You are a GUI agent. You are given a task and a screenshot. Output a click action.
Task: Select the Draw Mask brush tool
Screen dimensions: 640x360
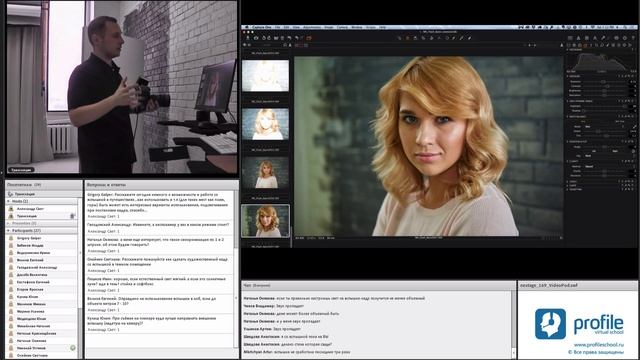(x=454, y=38)
